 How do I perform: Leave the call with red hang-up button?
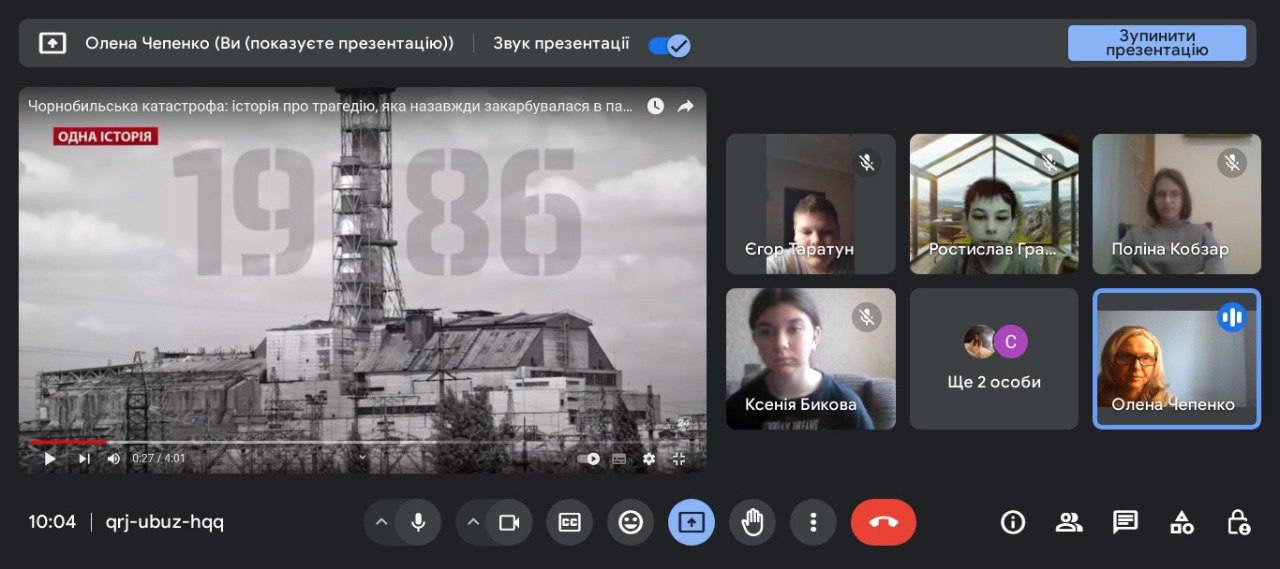883,522
